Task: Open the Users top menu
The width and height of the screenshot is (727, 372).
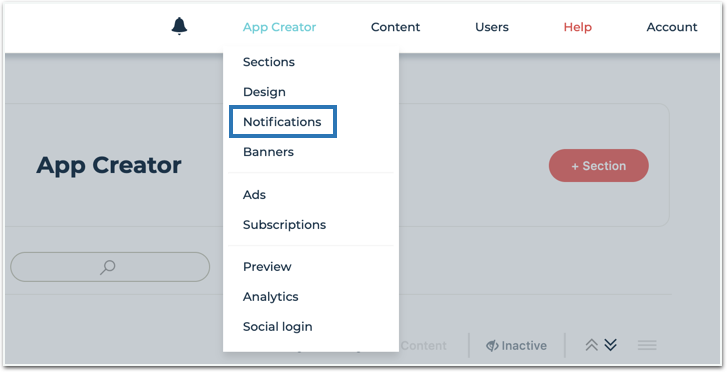Action: click(x=492, y=27)
